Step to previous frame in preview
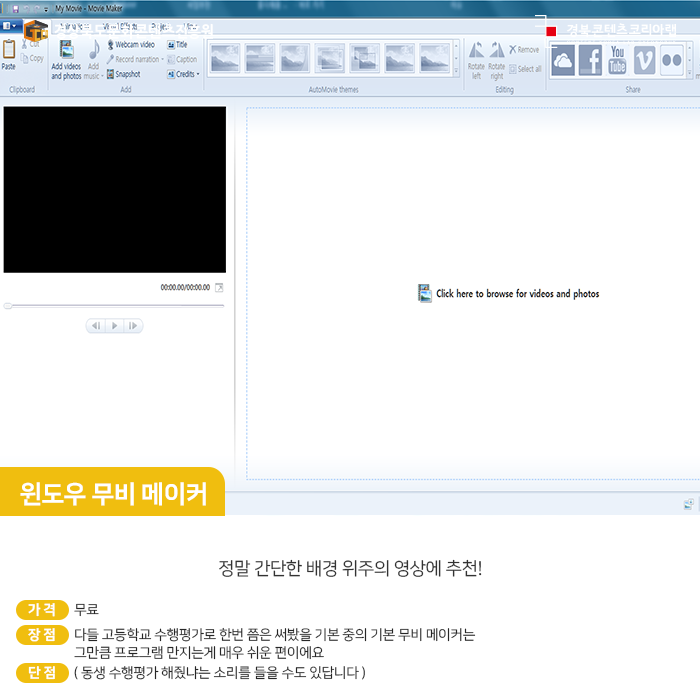The height and width of the screenshot is (700, 700). (x=96, y=326)
